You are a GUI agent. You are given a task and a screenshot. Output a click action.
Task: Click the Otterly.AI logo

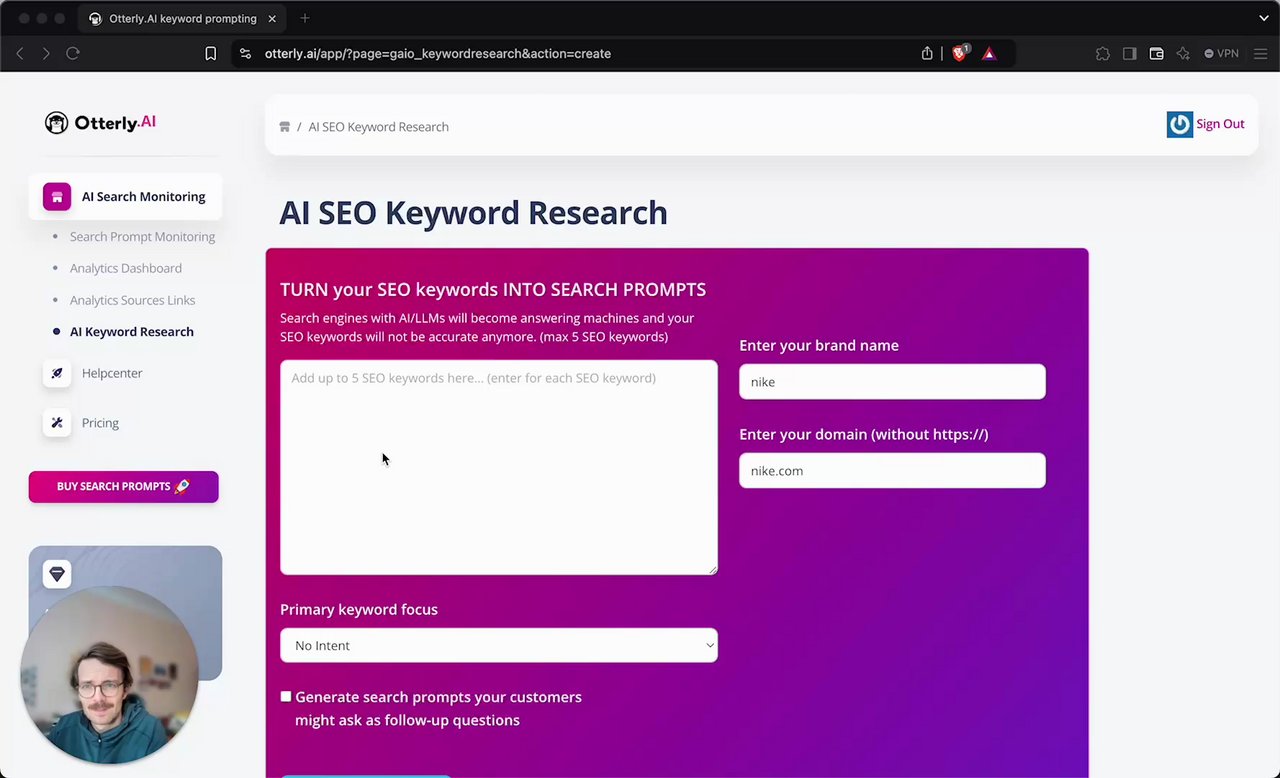point(100,122)
